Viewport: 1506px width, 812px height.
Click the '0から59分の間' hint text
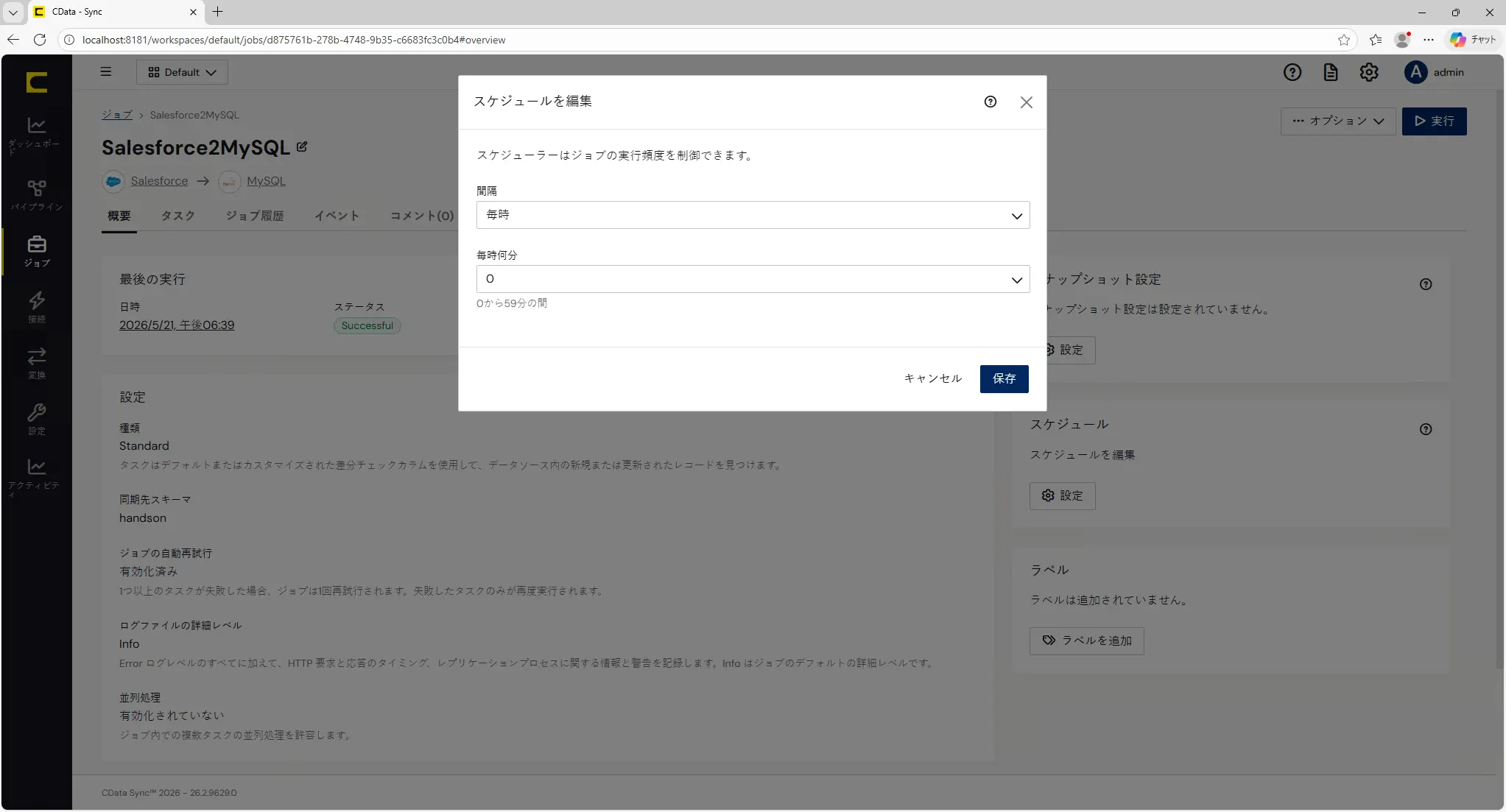(512, 303)
